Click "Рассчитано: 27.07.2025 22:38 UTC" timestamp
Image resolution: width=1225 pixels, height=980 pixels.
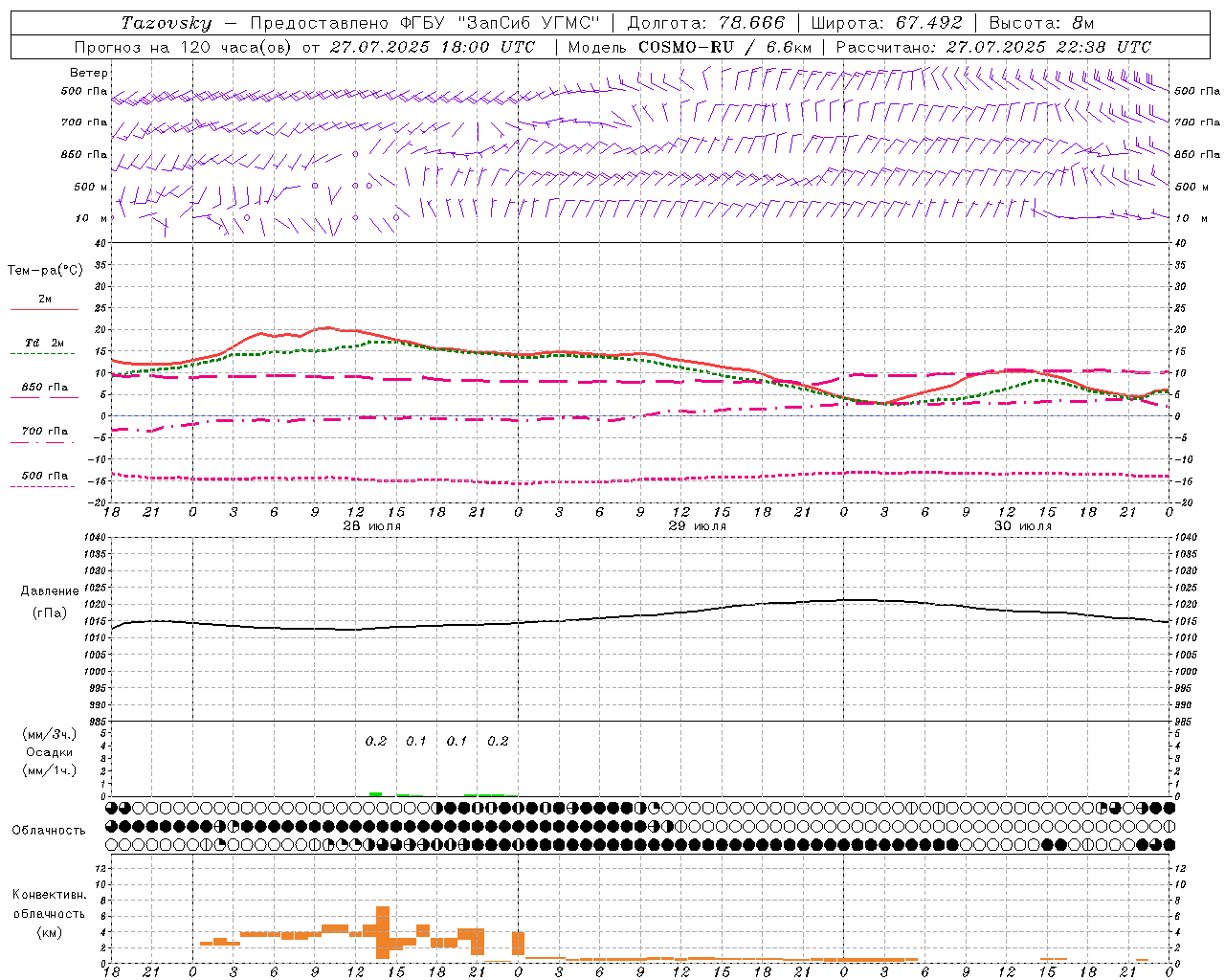pos(993,47)
